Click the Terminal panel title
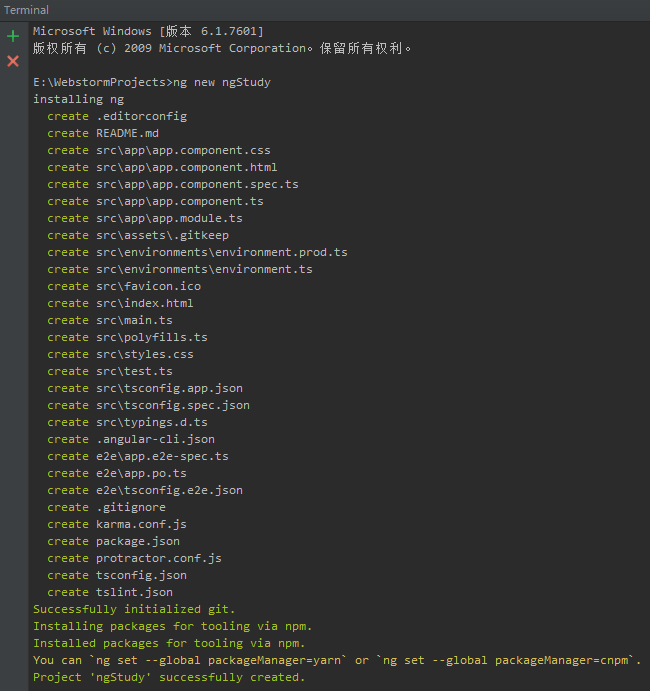The width and height of the screenshot is (650, 691). click(x=27, y=10)
